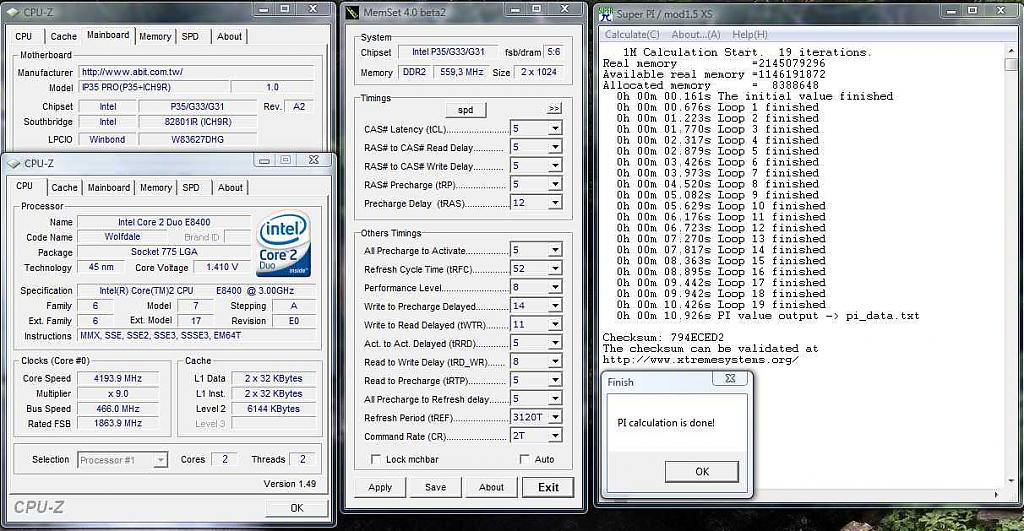Open About tab in front CPU-Z window

click(230, 187)
